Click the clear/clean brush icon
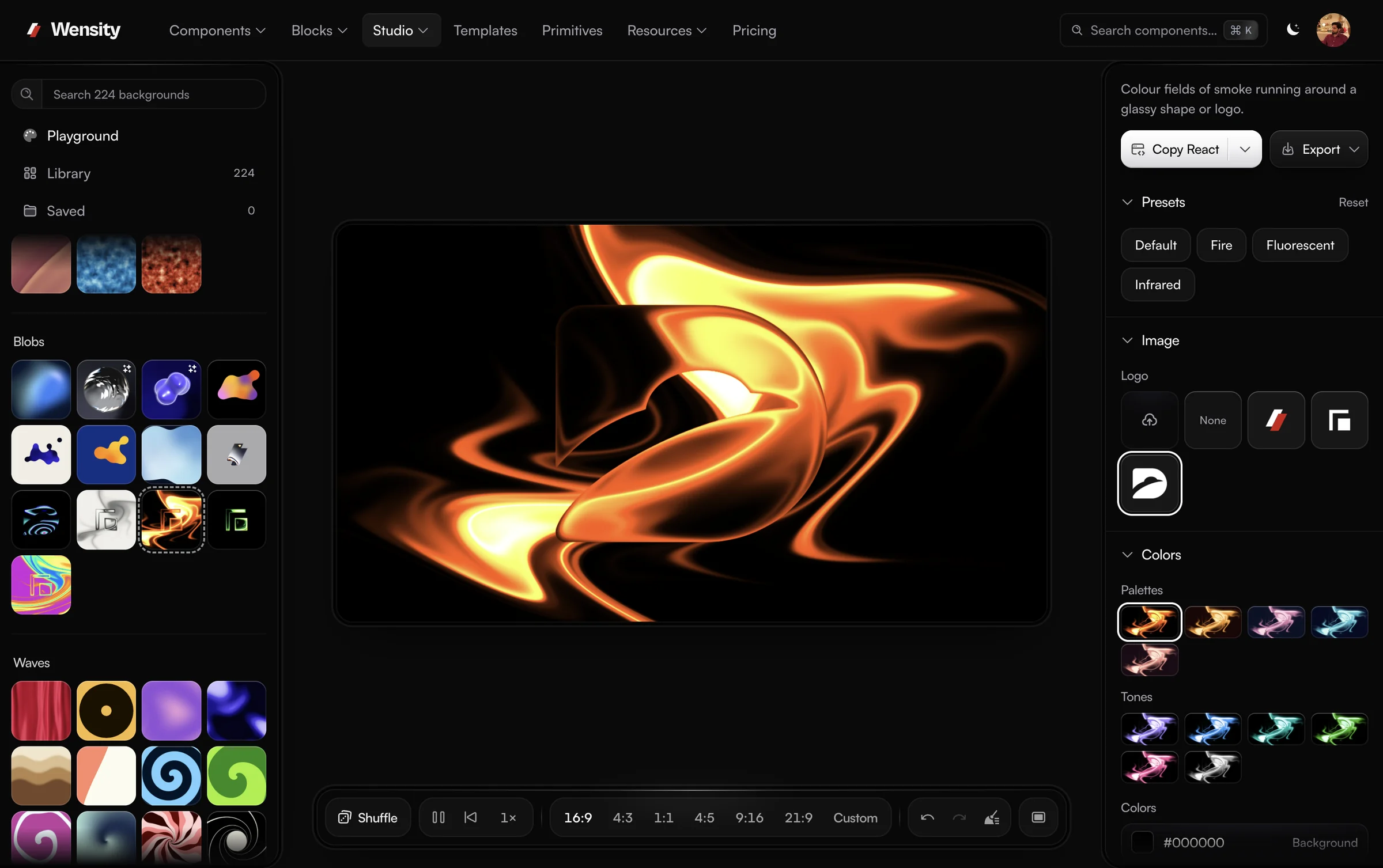The image size is (1383, 868). coord(992,817)
